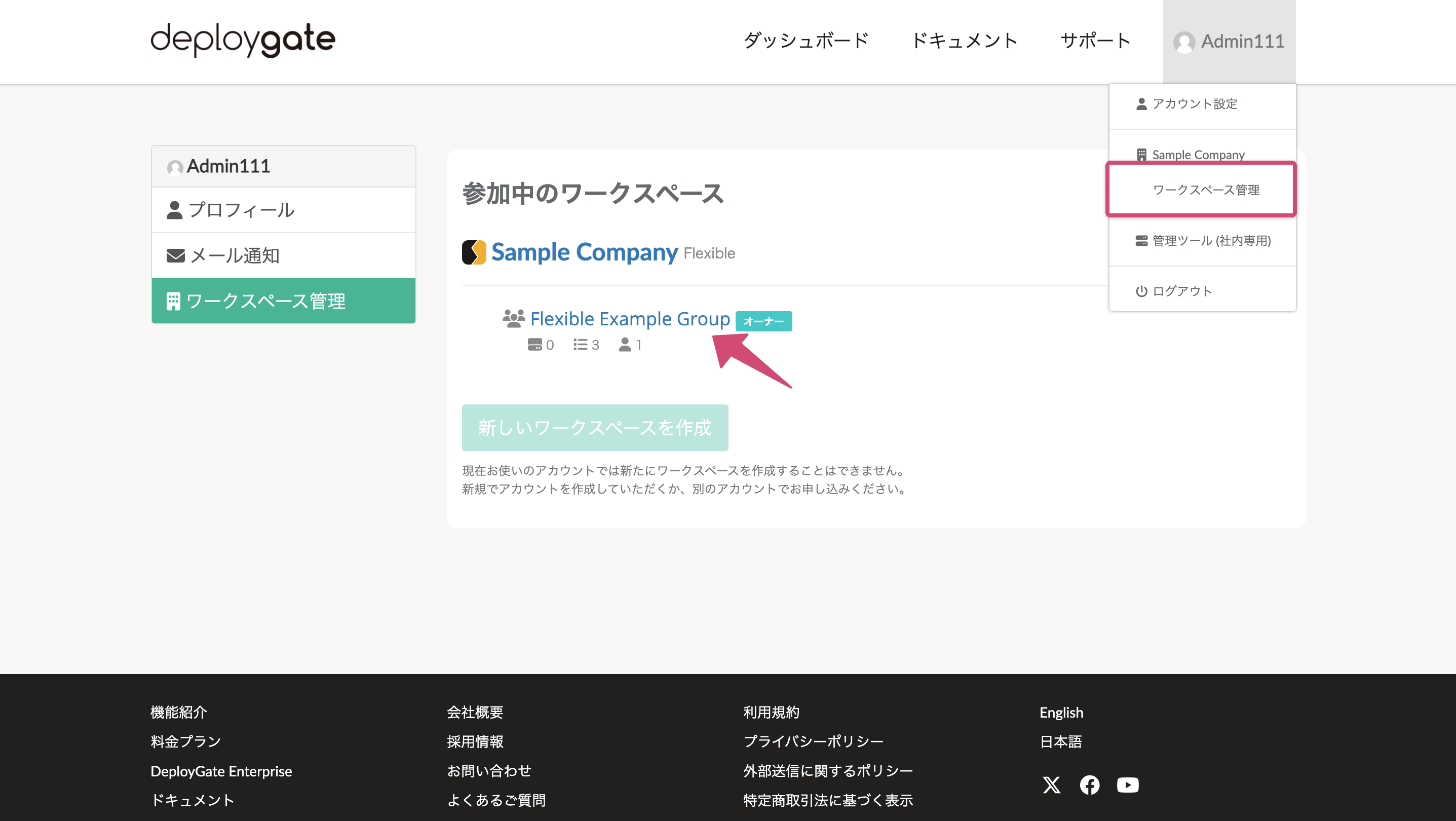1456x821 pixels.
Task: Click the group members icon beside Flexible Example Group
Action: pos(513,318)
